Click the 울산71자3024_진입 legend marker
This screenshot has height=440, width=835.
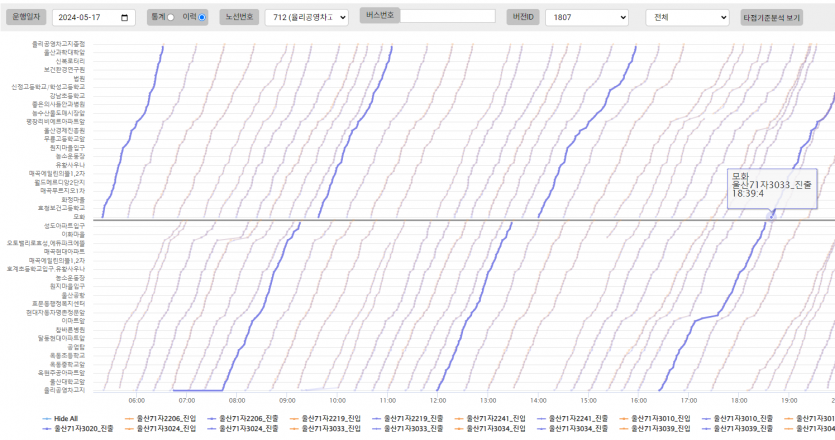[129, 427]
